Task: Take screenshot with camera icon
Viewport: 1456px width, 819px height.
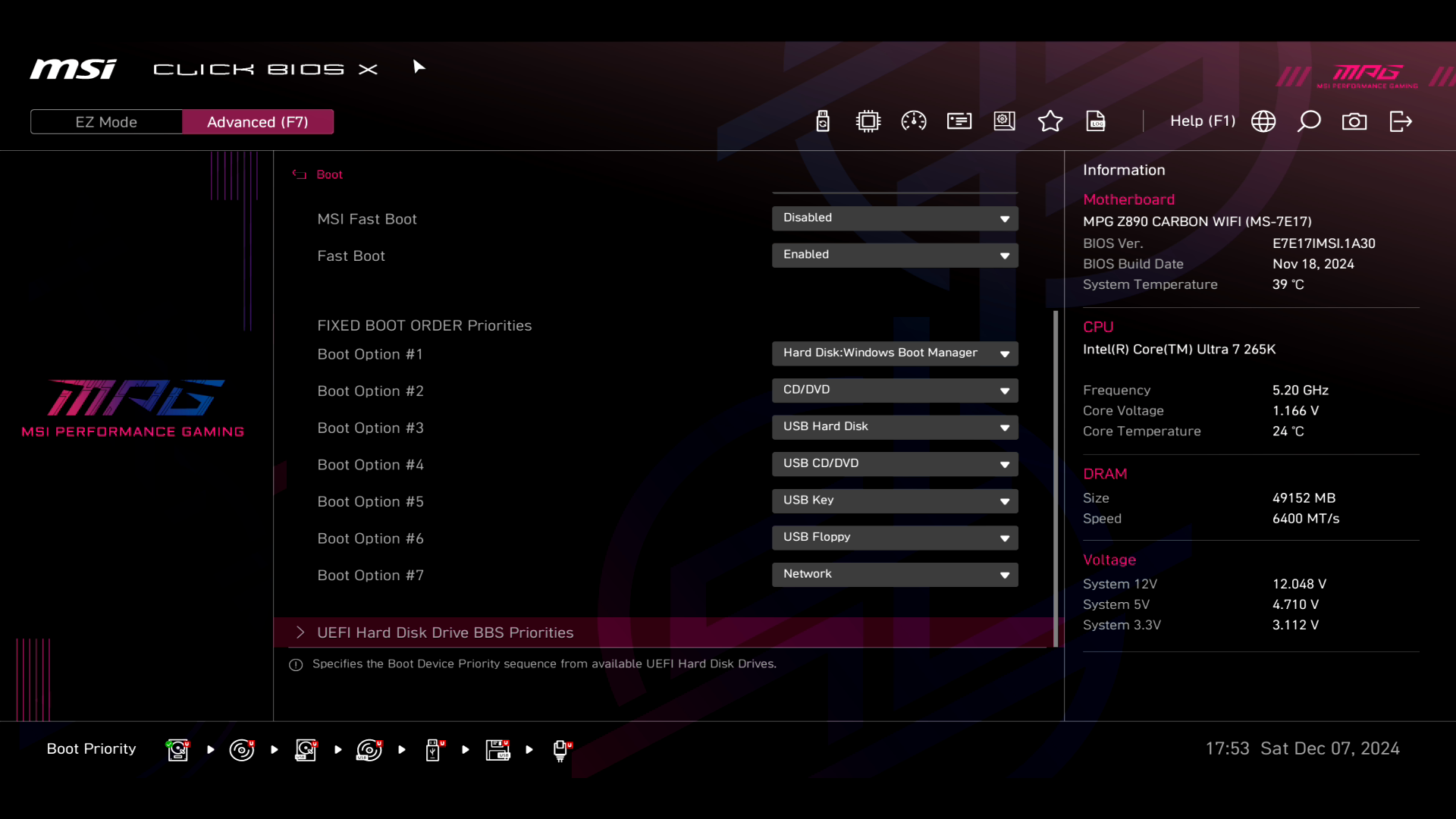Action: tap(1354, 121)
